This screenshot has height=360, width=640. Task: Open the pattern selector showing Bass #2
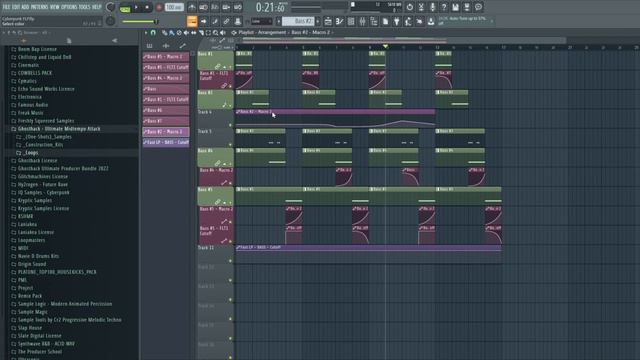point(298,21)
